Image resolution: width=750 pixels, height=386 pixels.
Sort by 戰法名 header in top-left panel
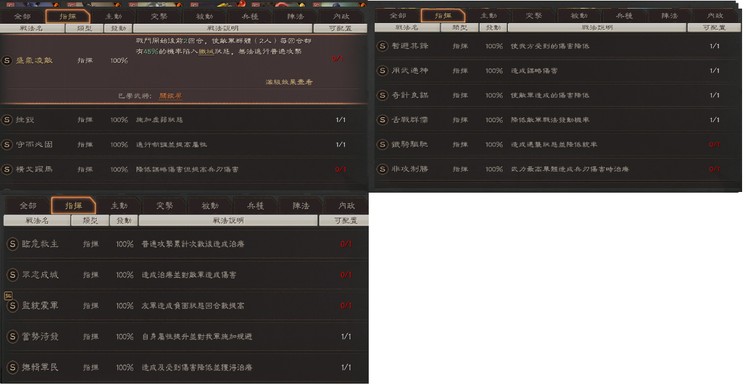click(x=33, y=28)
